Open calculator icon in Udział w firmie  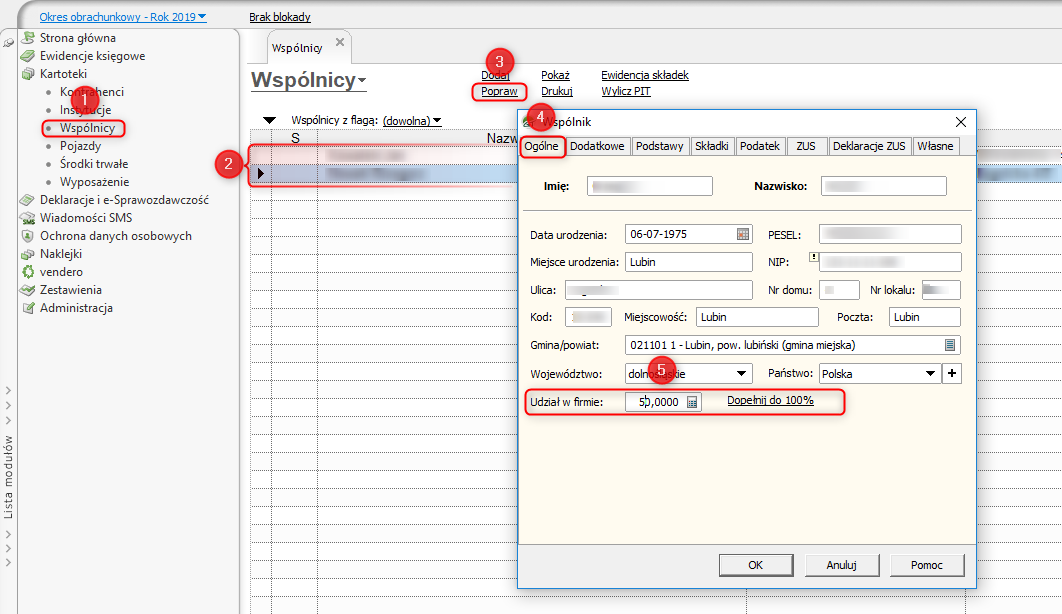pos(693,402)
